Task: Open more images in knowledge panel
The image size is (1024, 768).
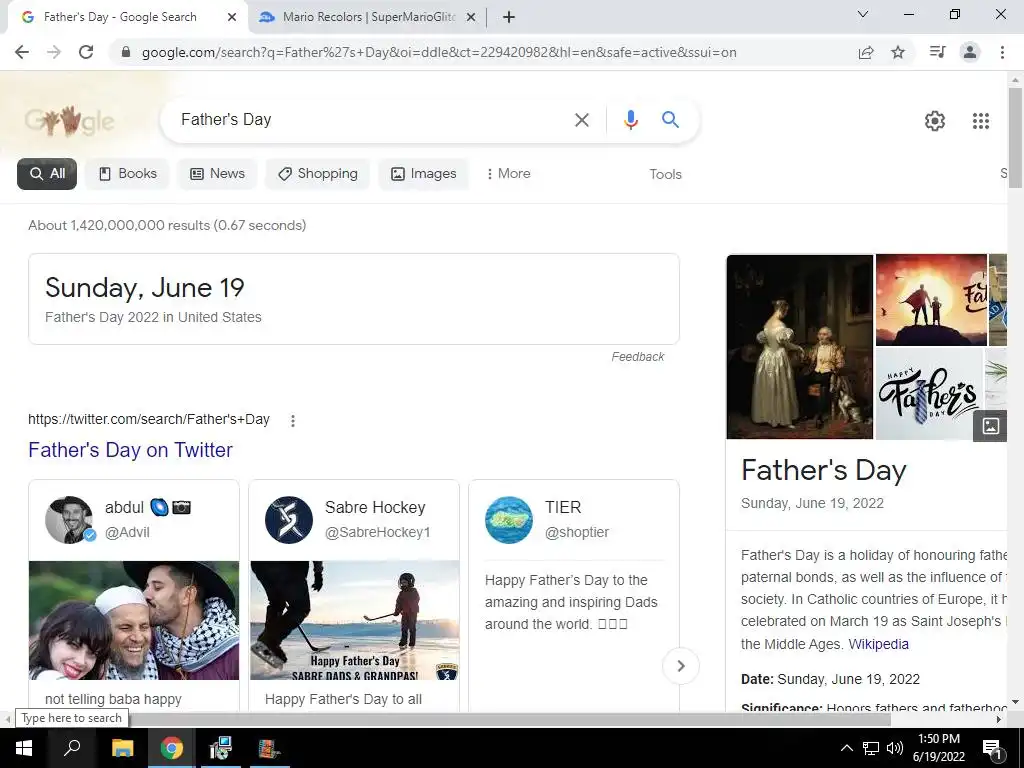Action: pyautogui.click(x=990, y=426)
